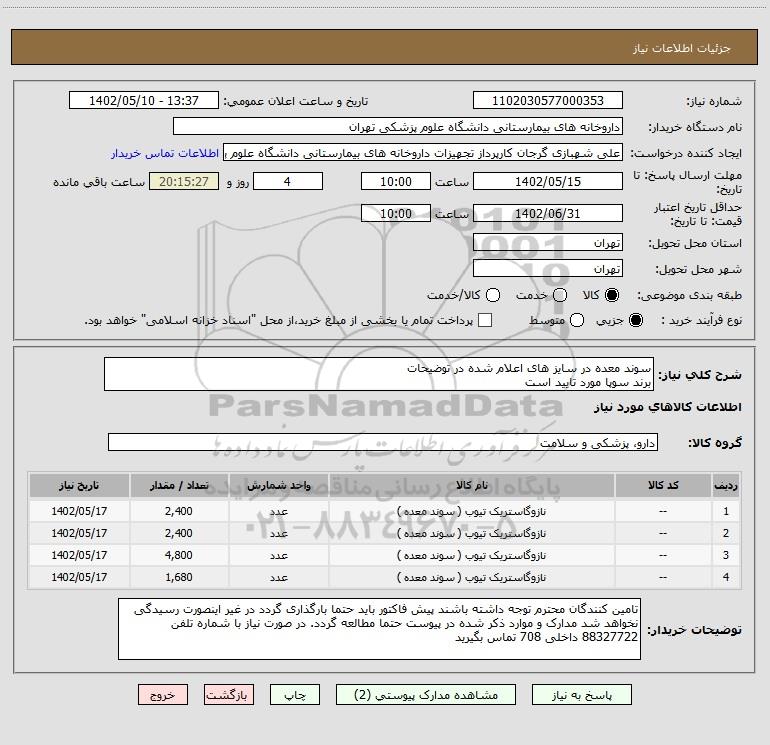Click the ردیف column header
This screenshot has height=745, width=770.
click(x=726, y=485)
